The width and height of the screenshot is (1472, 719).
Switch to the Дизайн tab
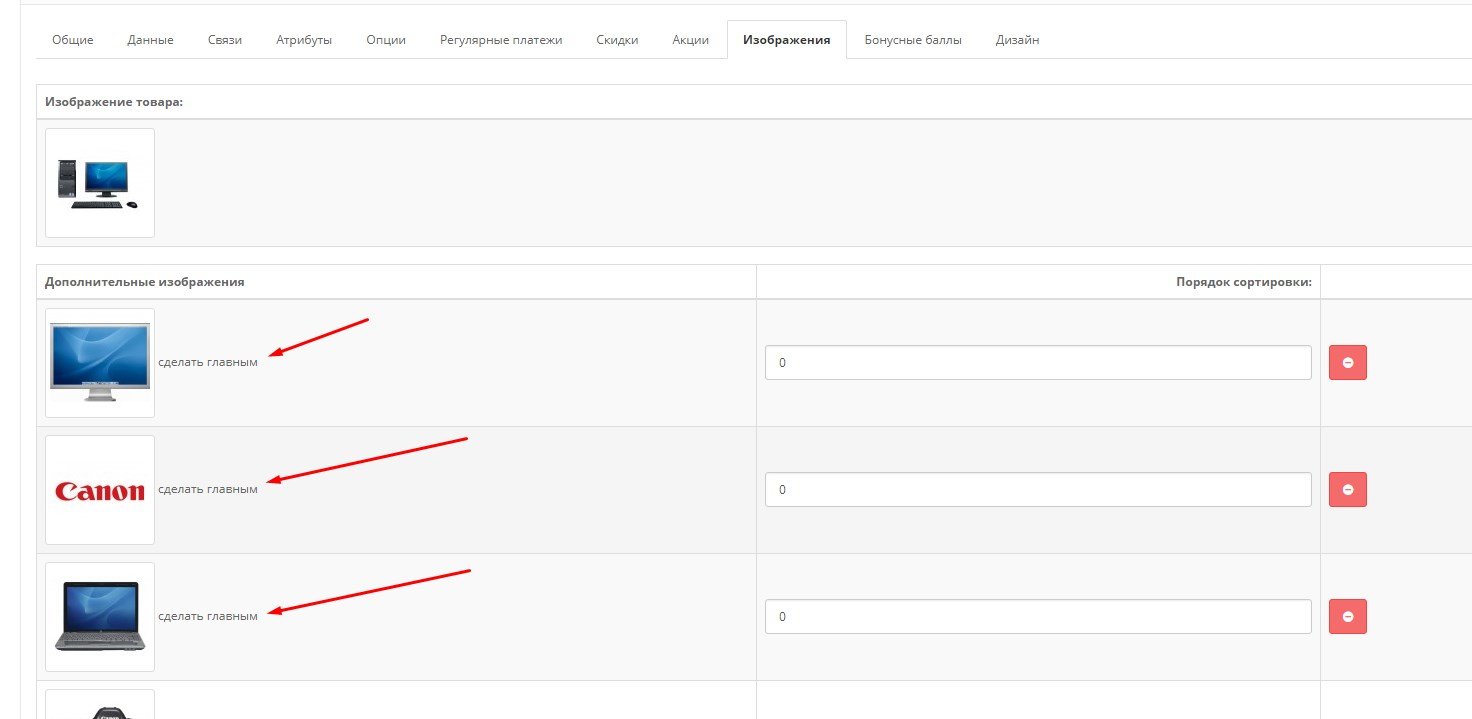coord(1017,40)
